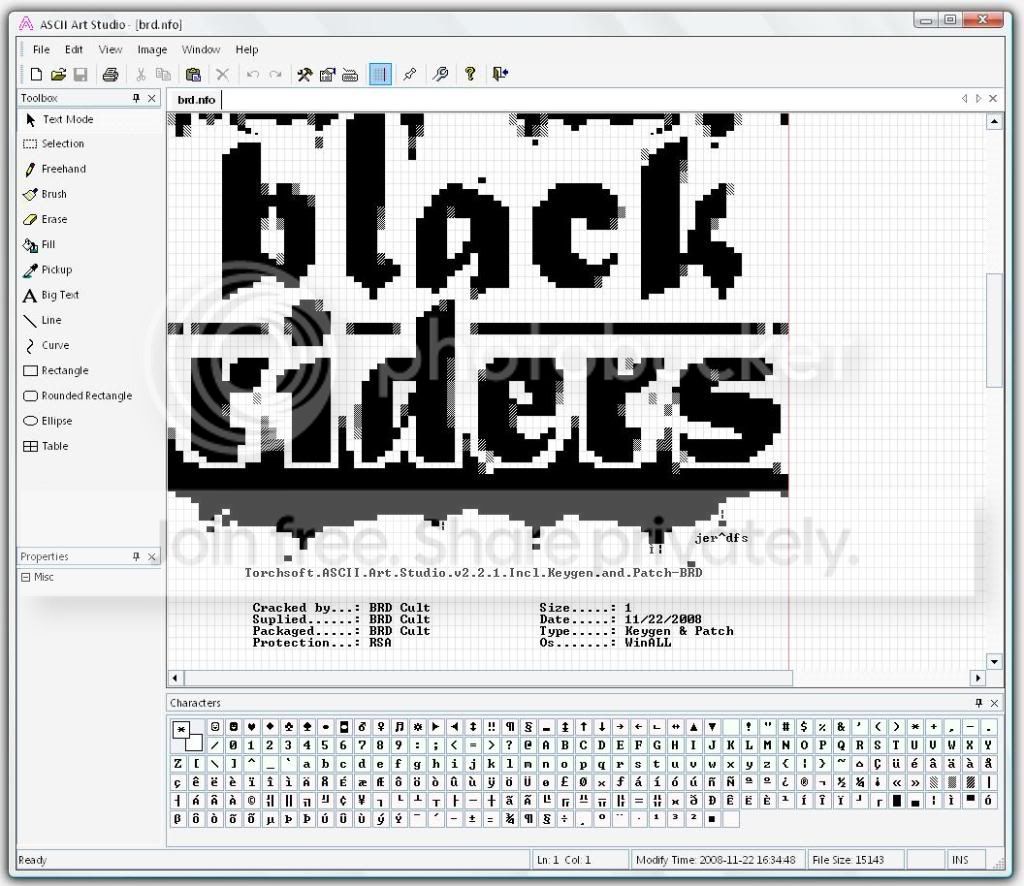Click the keyboard Characters panel icon
Image resolution: width=1024 pixels, height=886 pixels.
[350, 74]
